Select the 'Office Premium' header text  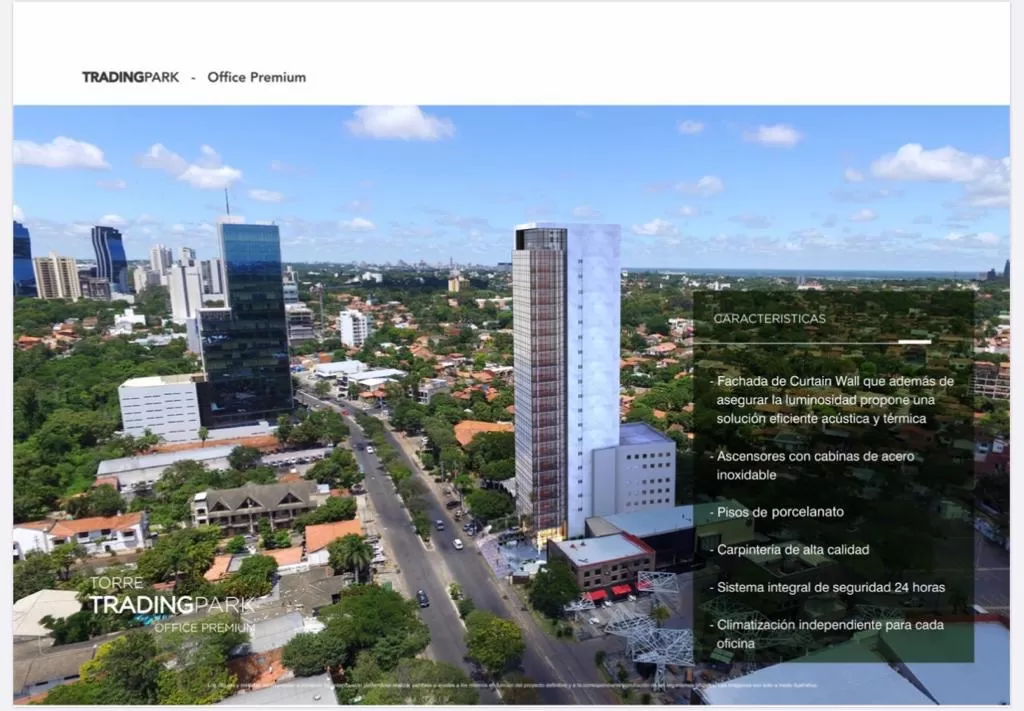click(x=257, y=77)
